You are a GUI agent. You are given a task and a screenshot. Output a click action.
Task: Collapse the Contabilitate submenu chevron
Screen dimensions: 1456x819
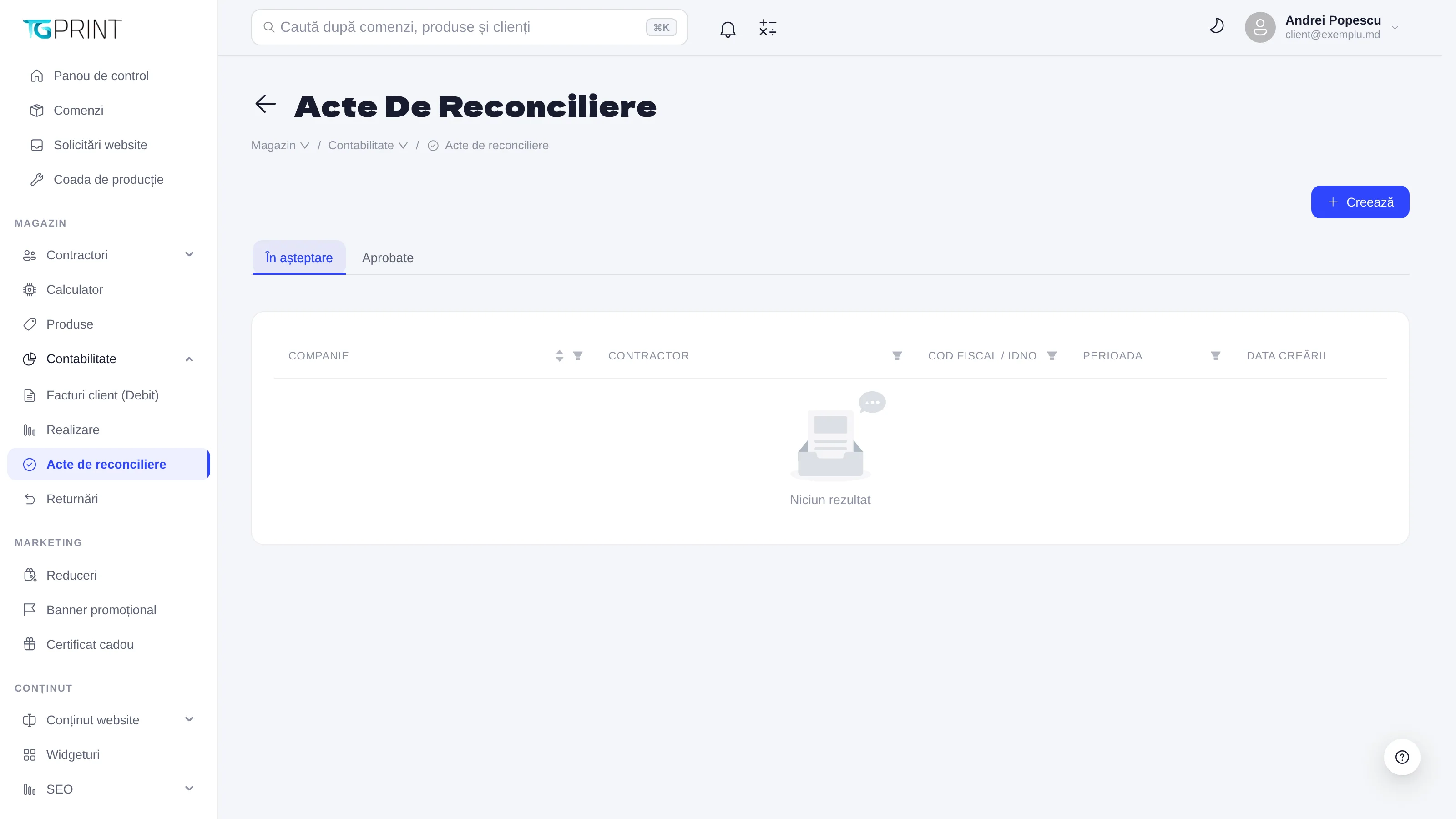189,359
